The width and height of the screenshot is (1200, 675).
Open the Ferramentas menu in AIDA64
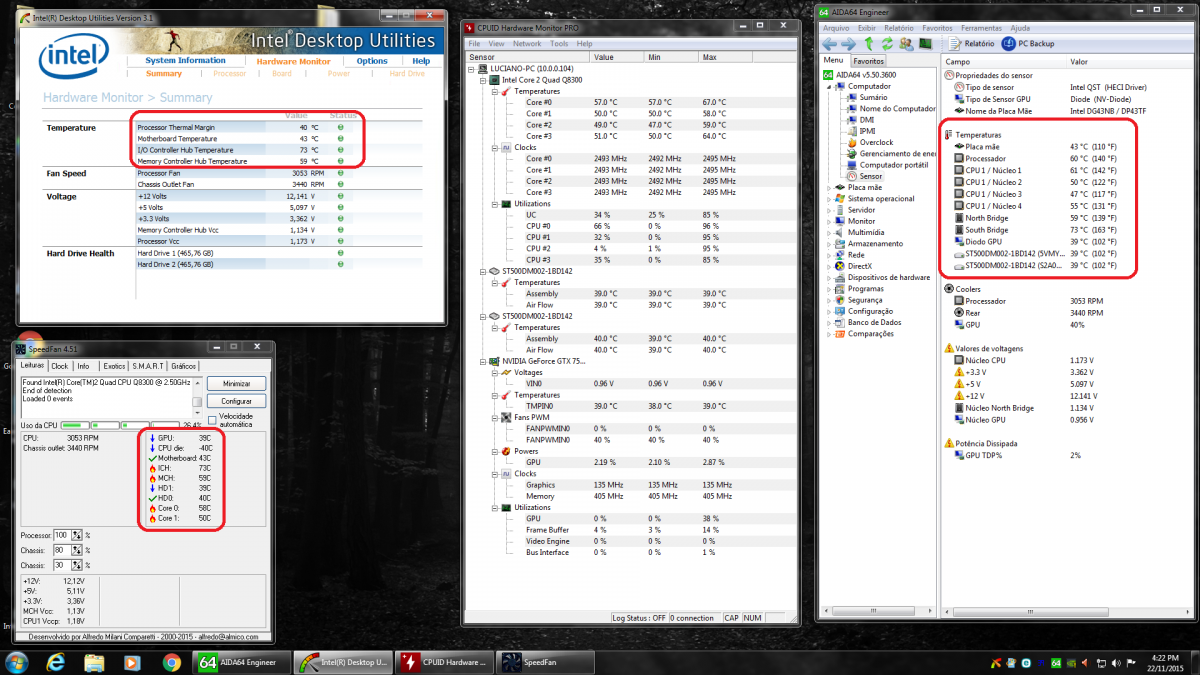pos(981,28)
